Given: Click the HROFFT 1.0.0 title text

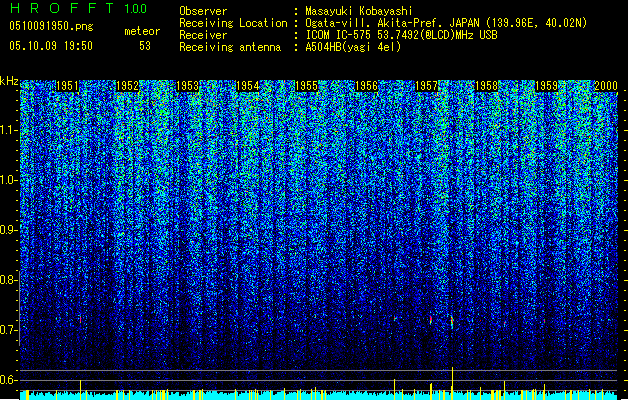Looking at the screenshot, I should click(78, 8).
